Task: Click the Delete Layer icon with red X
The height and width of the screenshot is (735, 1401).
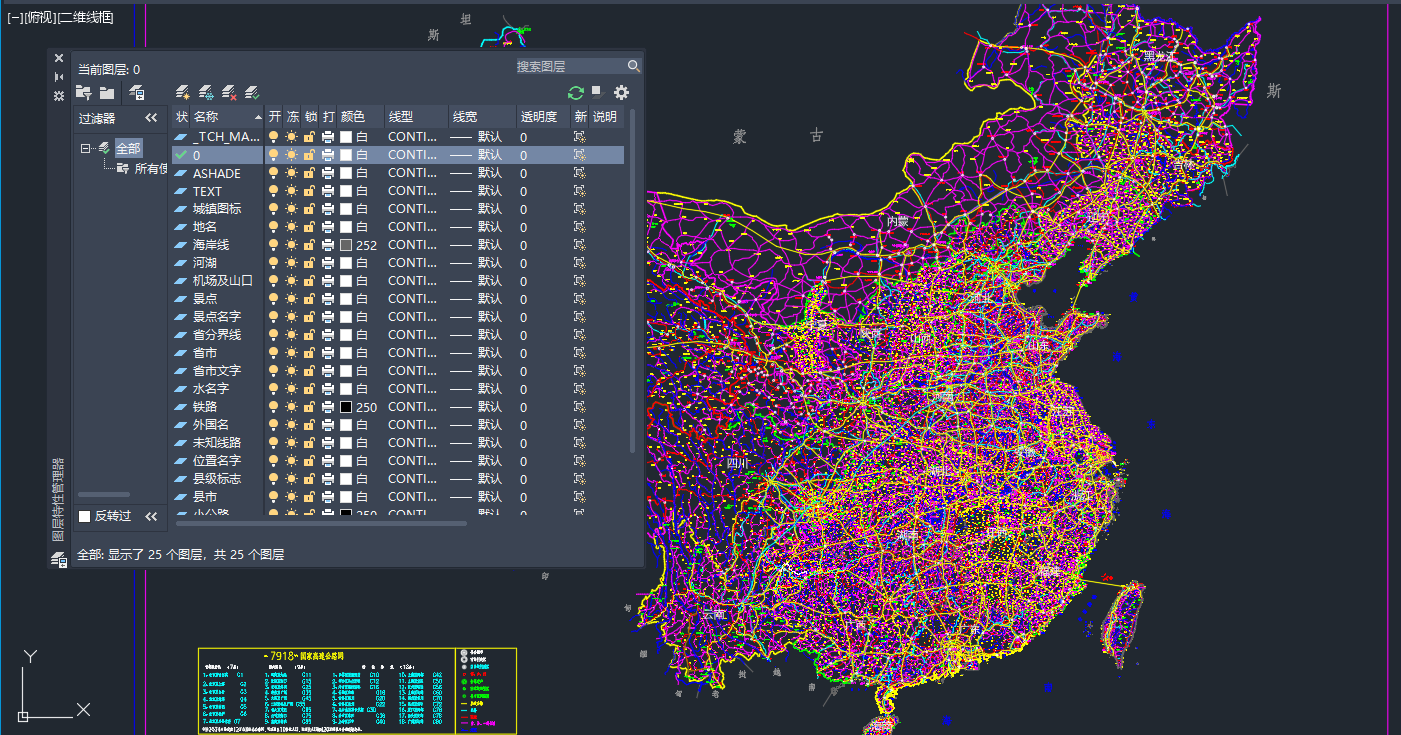Action: click(229, 93)
